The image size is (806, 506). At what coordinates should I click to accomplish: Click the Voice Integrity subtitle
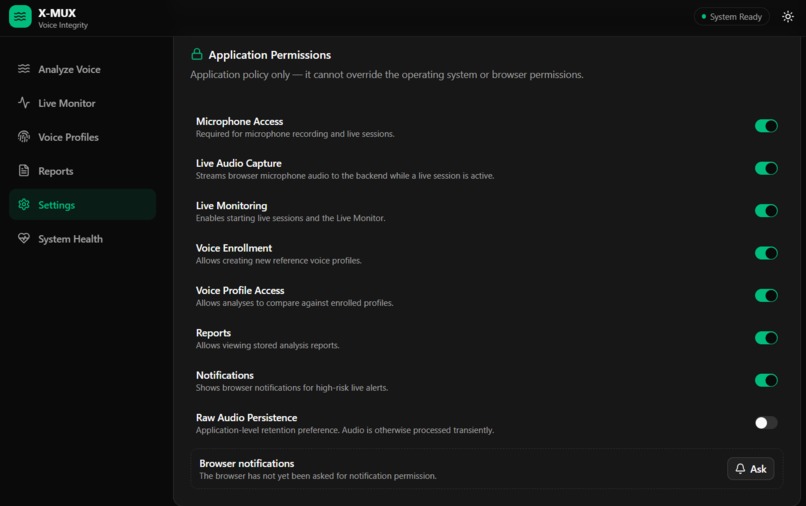63,25
